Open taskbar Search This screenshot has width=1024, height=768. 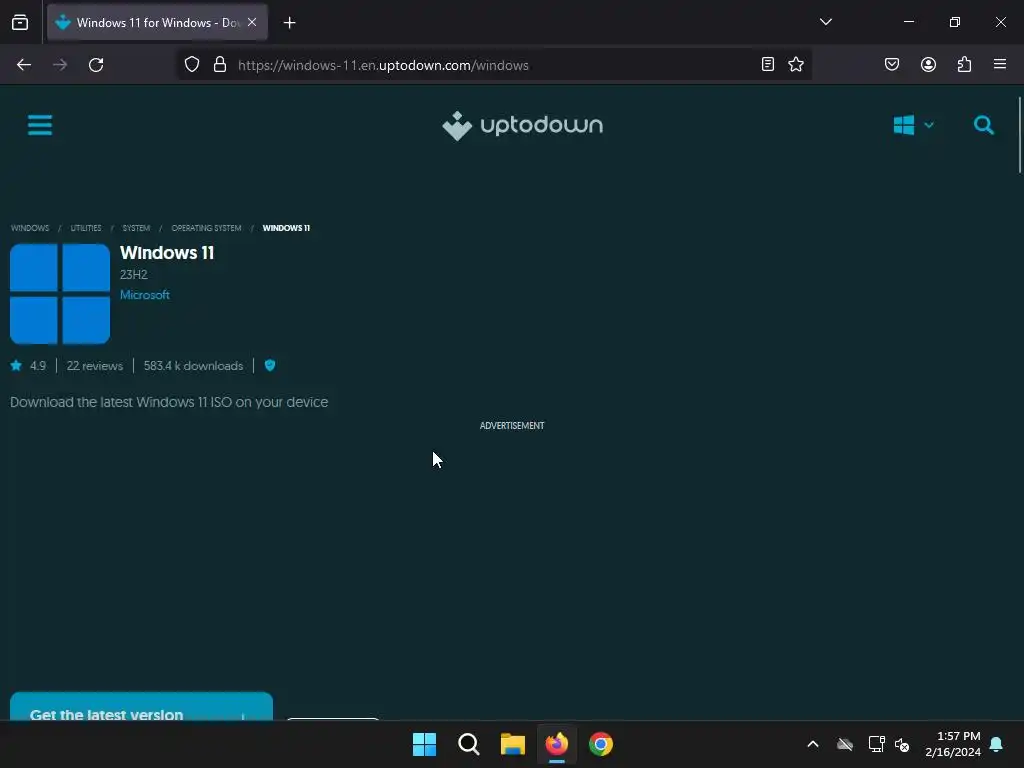[469, 744]
